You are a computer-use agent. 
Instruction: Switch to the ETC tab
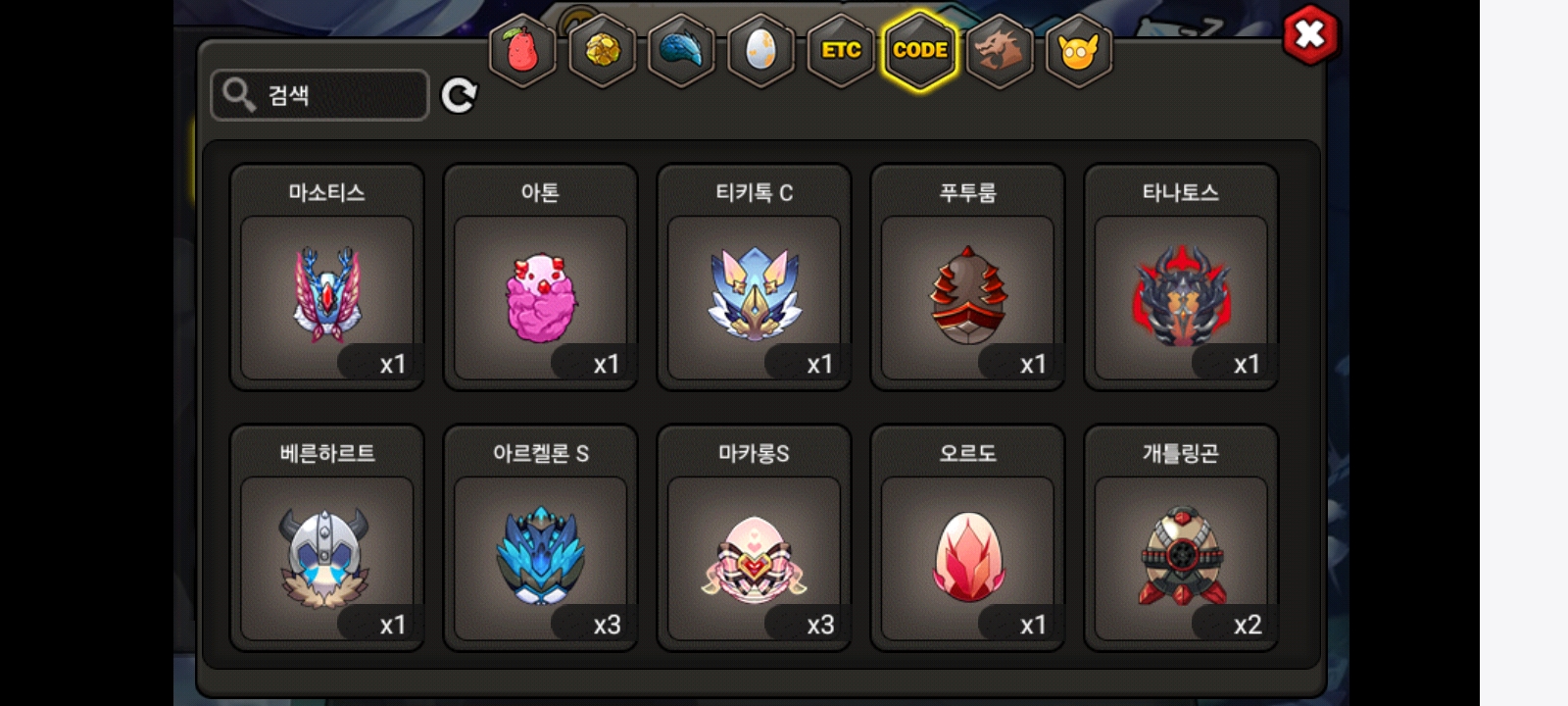pos(841,50)
